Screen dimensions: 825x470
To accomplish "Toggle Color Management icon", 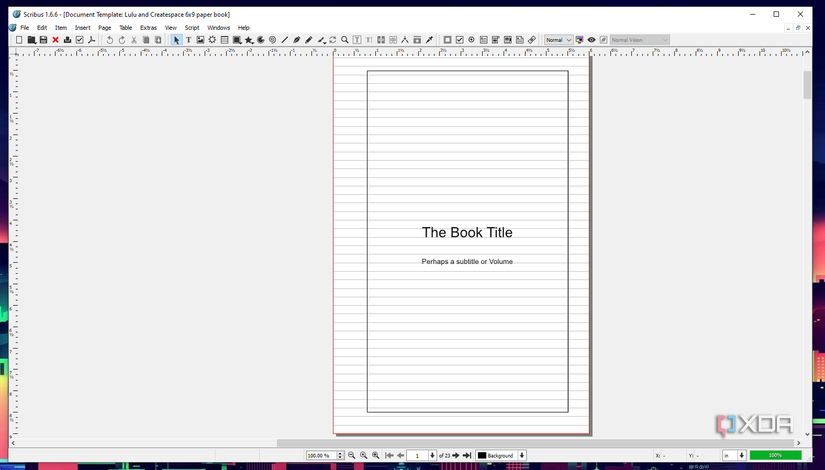I will click(579, 40).
